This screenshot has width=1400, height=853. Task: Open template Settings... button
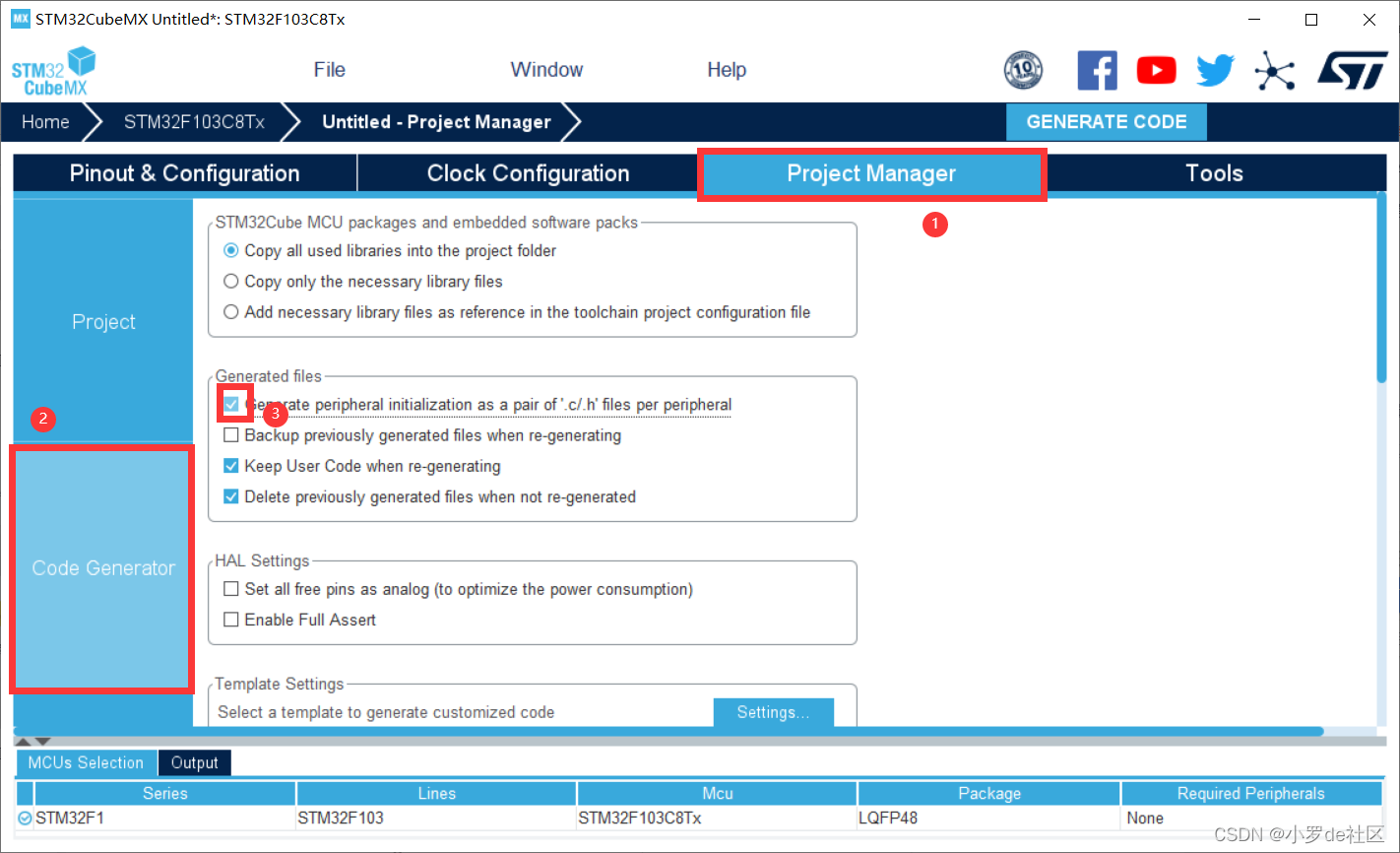(x=773, y=712)
